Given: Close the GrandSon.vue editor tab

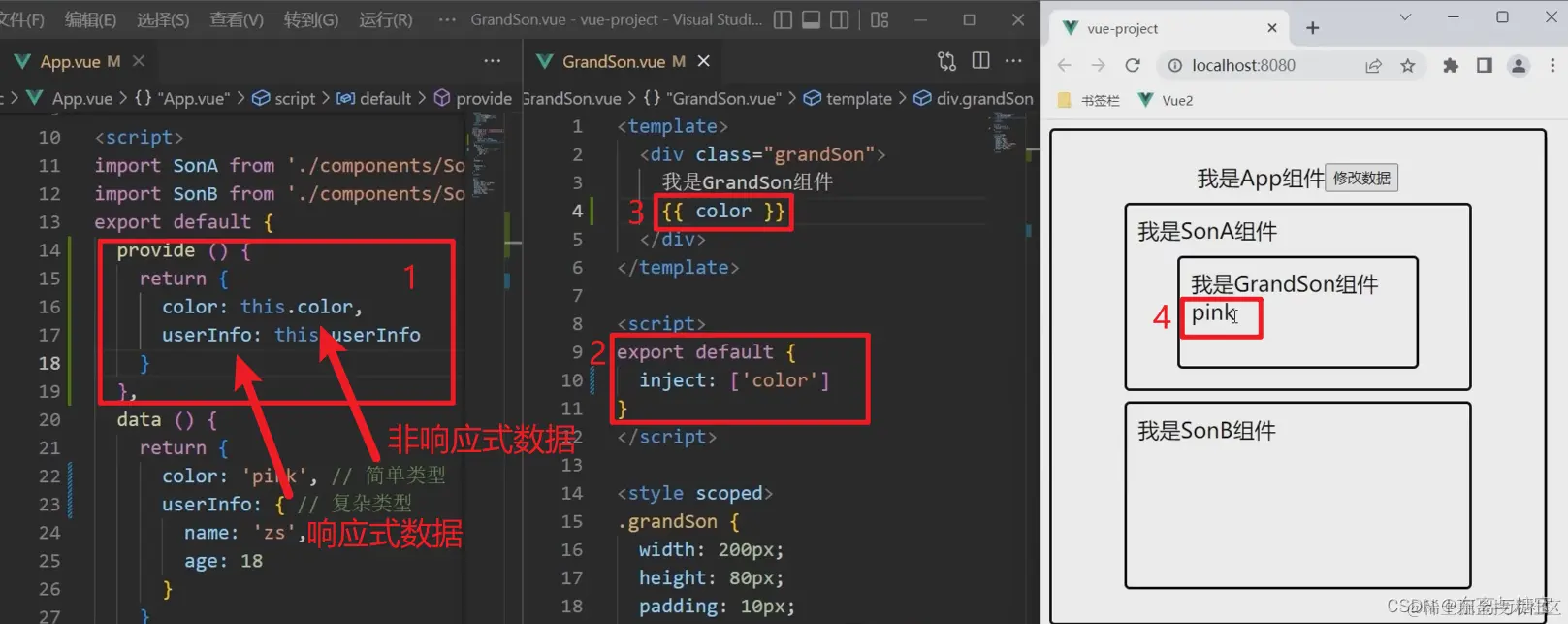Looking at the screenshot, I should pyautogui.click(x=704, y=61).
